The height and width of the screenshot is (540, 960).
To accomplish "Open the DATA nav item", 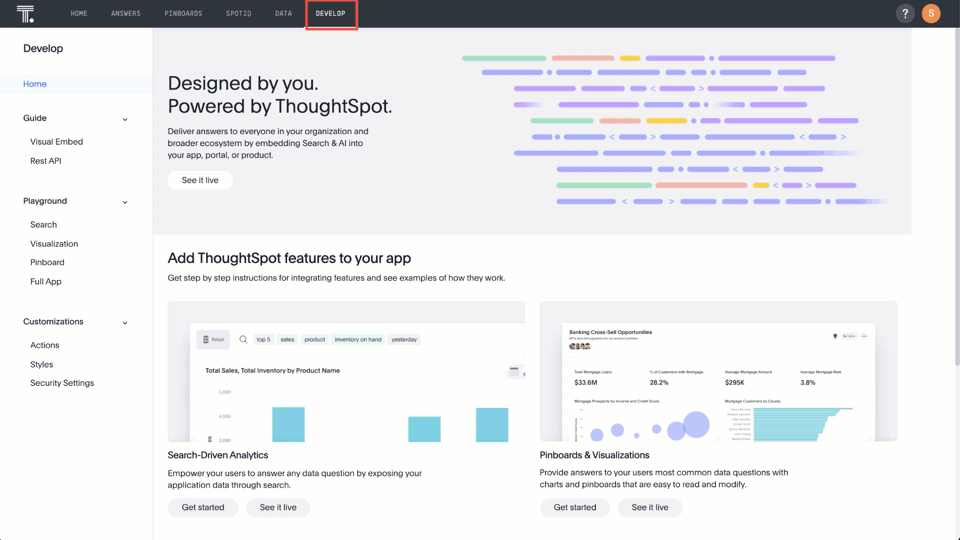I will pos(283,13).
